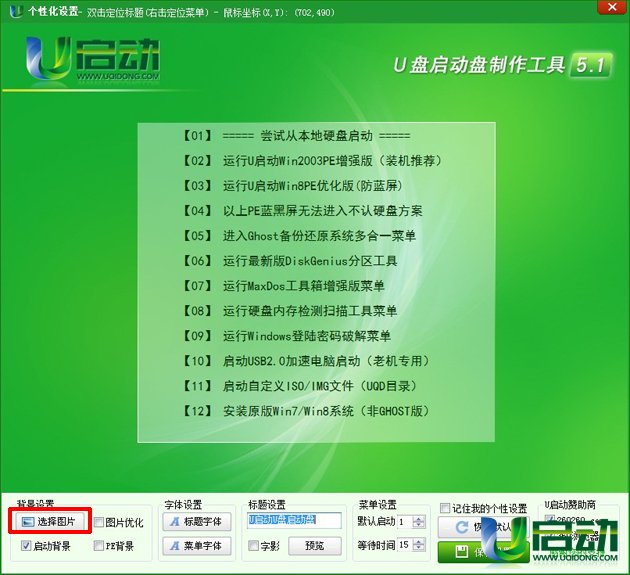
Task: Enable the 字影 text shadow checkbox
Action: click(x=253, y=546)
